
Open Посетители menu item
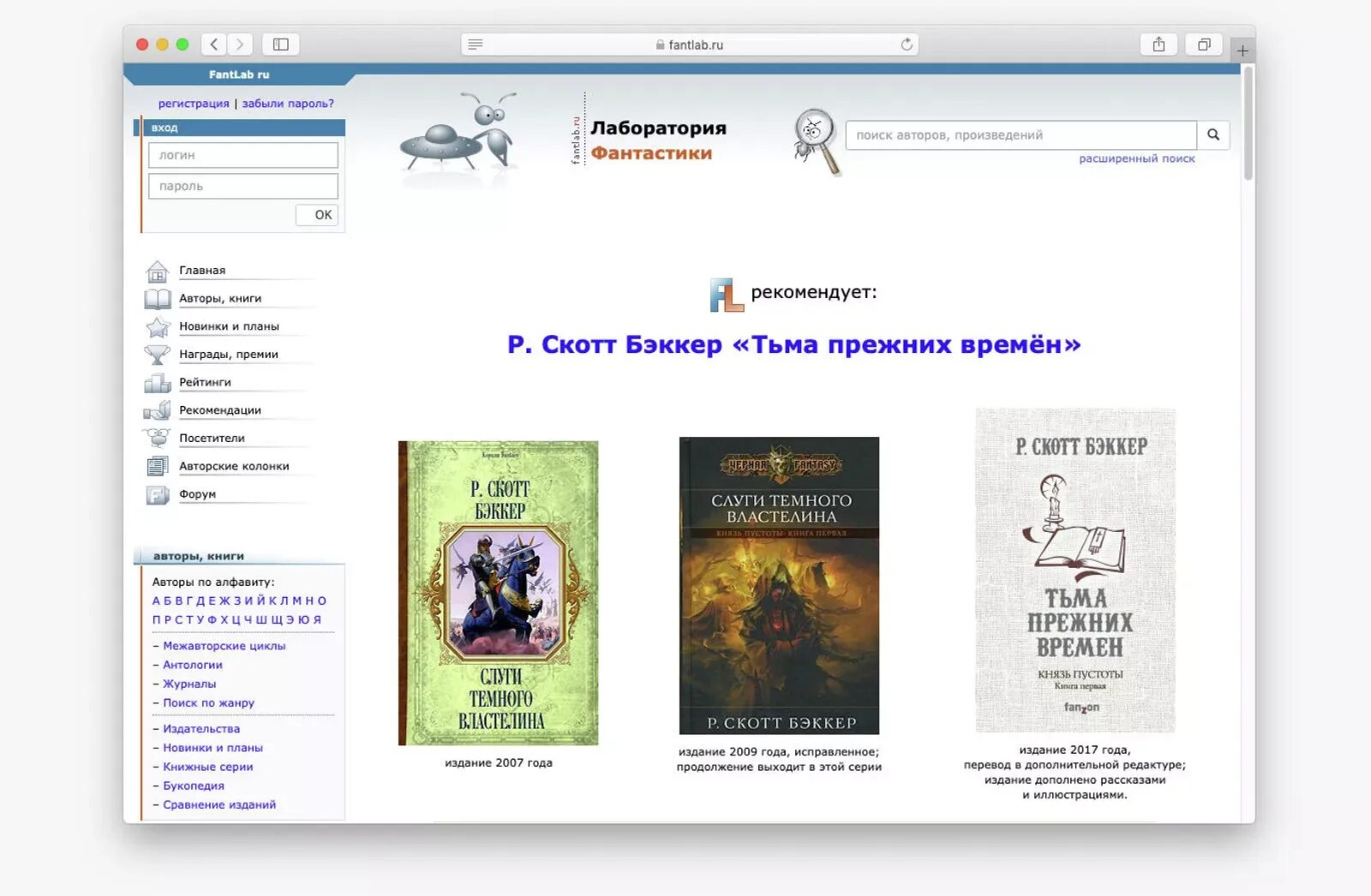(212, 439)
